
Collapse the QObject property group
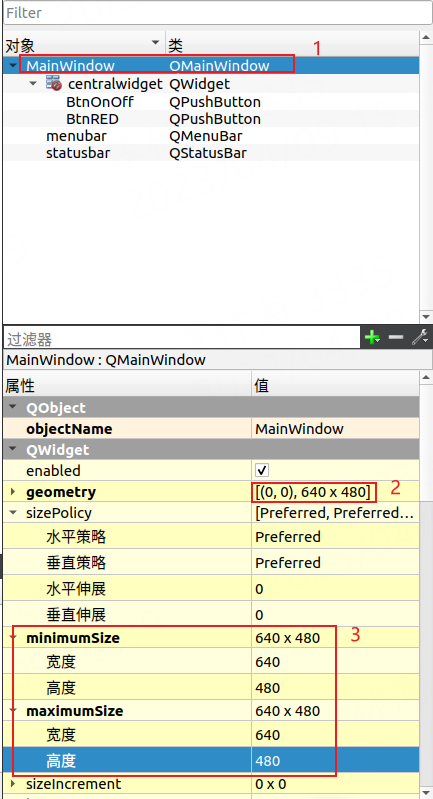(x=13, y=408)
